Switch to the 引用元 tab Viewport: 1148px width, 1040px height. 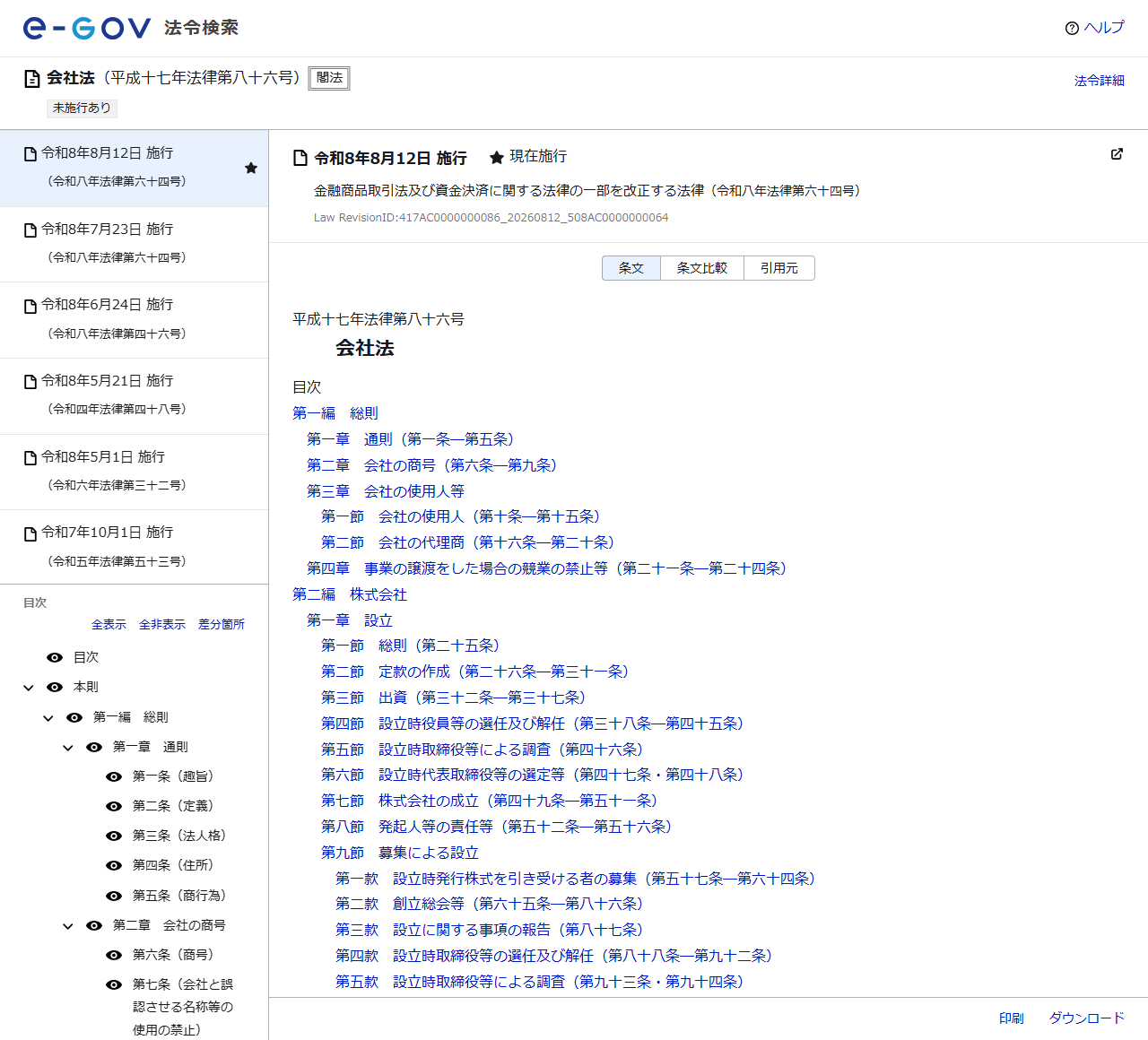[x=779, y=268]
